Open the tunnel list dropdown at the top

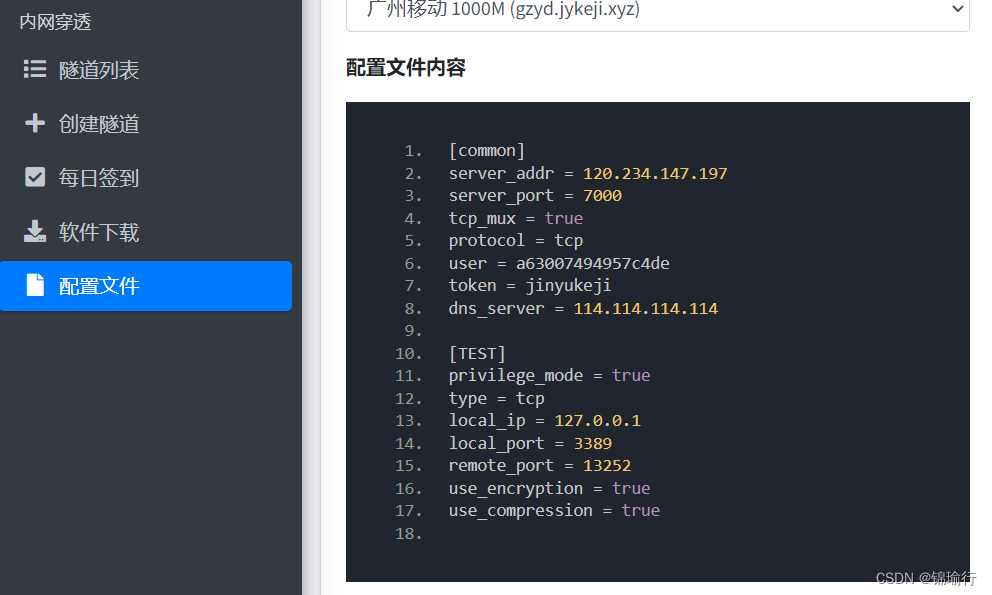[656, 9]
